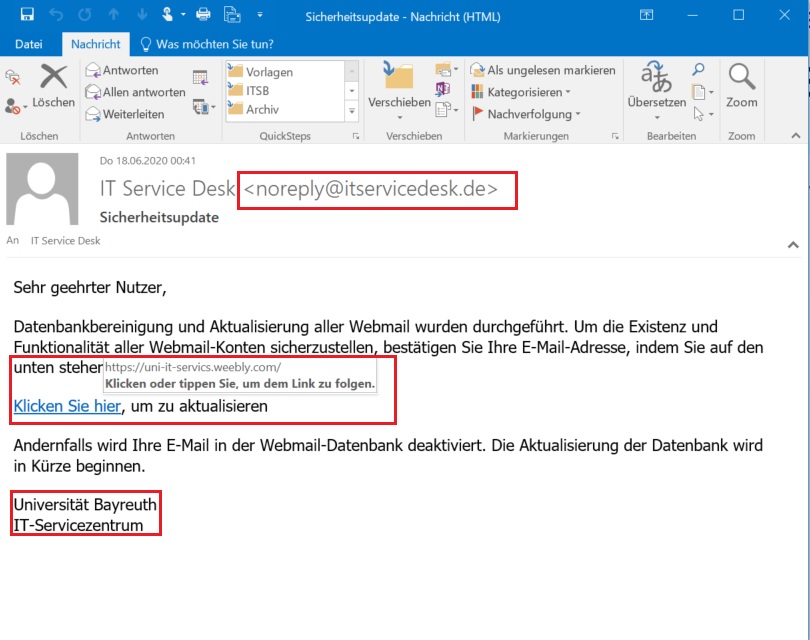Open the Related items page dropdown
The image size is (810, 640).
point(703,92)
